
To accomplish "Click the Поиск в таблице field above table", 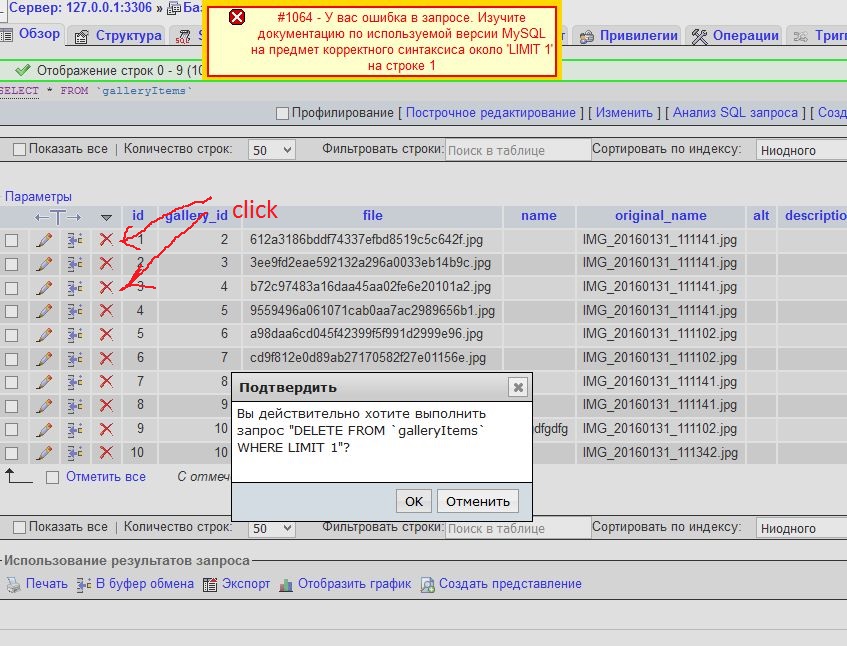I will click(517, 150).
